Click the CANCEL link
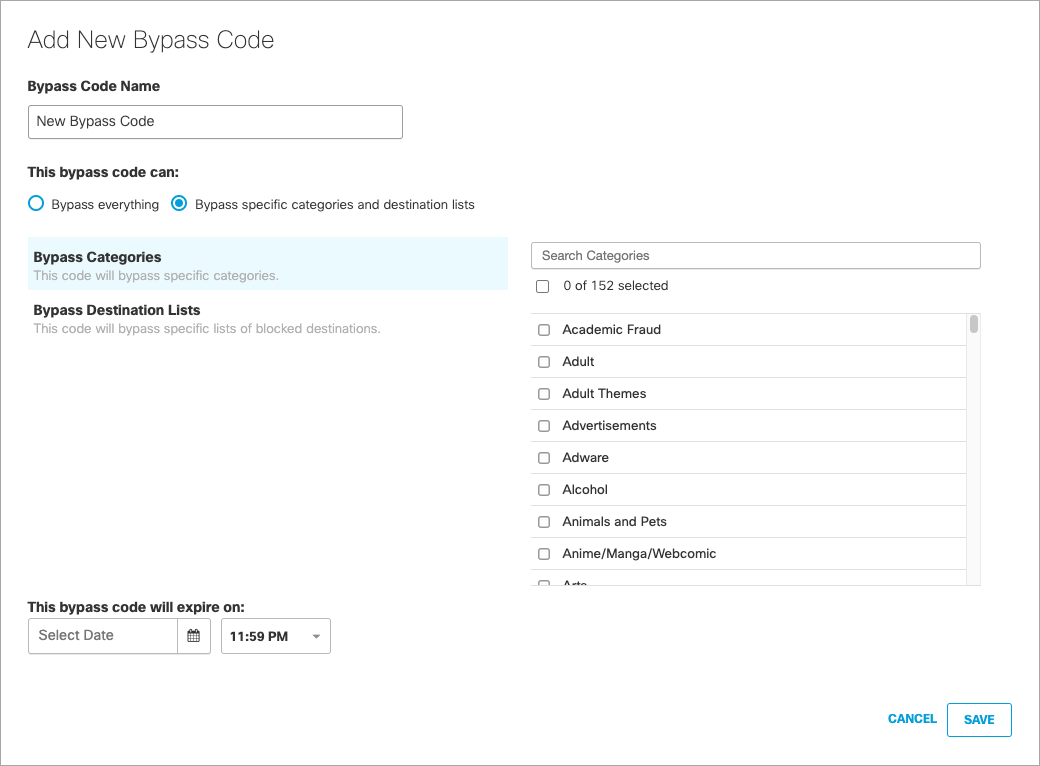 coord(911,719)
